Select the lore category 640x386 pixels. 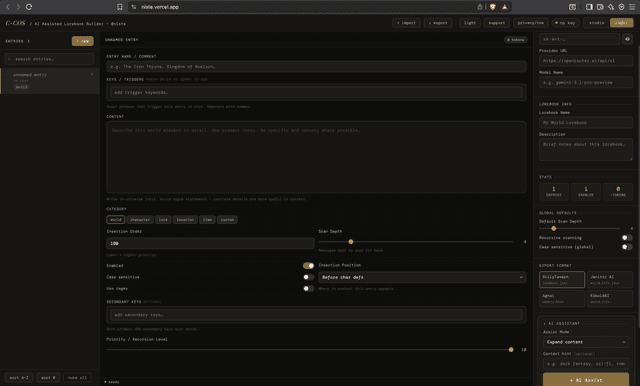pos(163,220)
